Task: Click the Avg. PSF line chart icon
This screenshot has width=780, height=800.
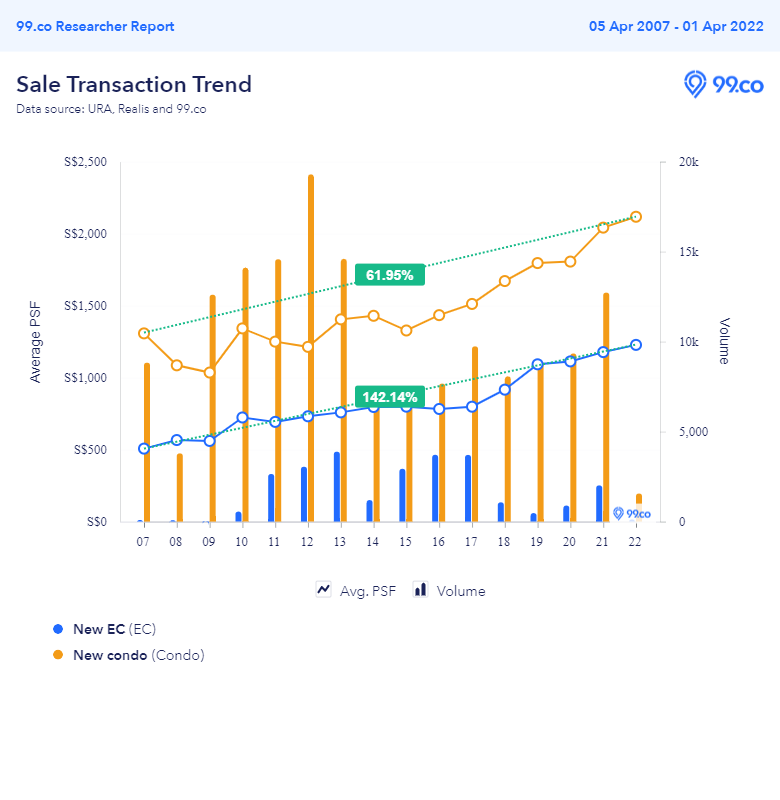Action: point(323,590)
